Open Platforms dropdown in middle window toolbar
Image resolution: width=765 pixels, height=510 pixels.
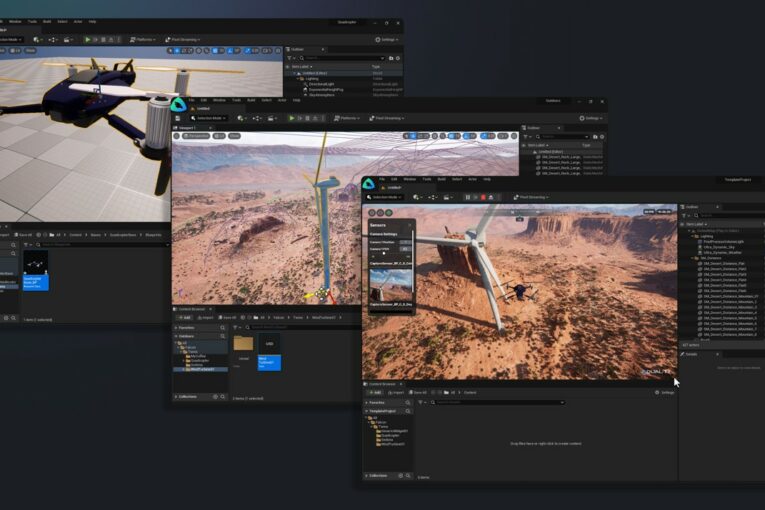coord(347,118)
